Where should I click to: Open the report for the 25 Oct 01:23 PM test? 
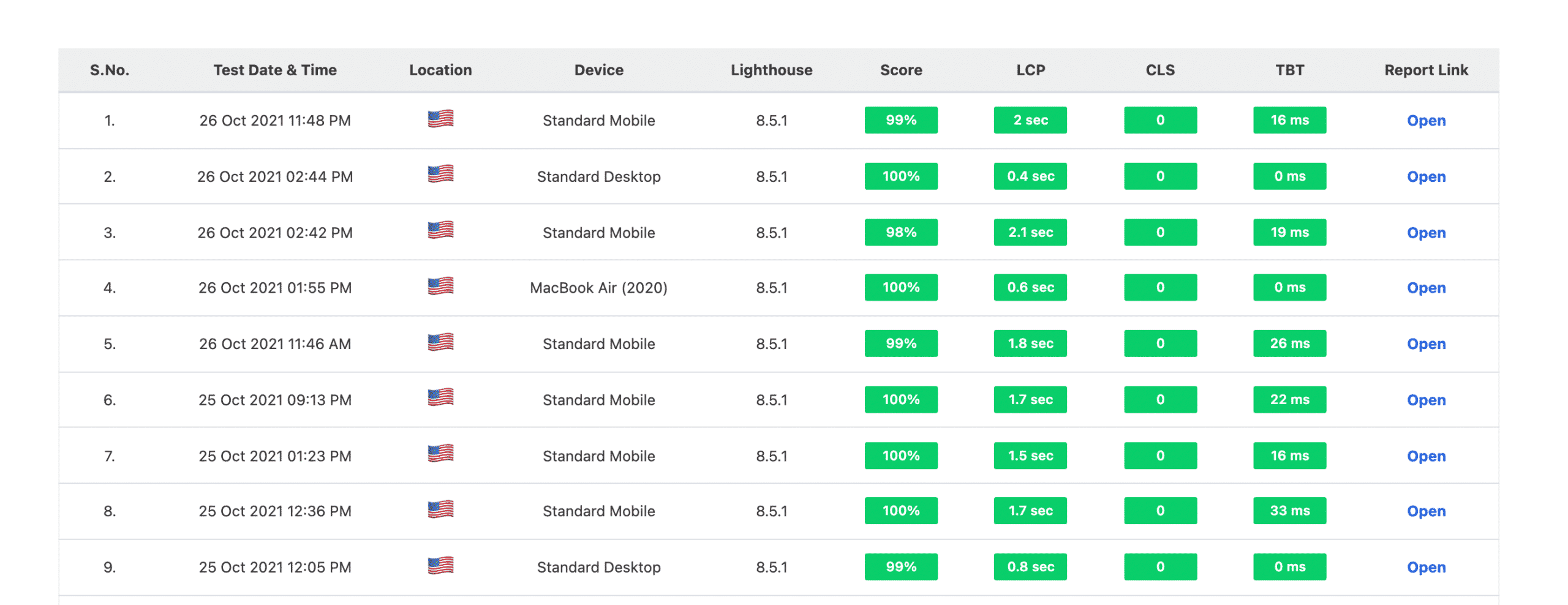(x=1426, y=456)
